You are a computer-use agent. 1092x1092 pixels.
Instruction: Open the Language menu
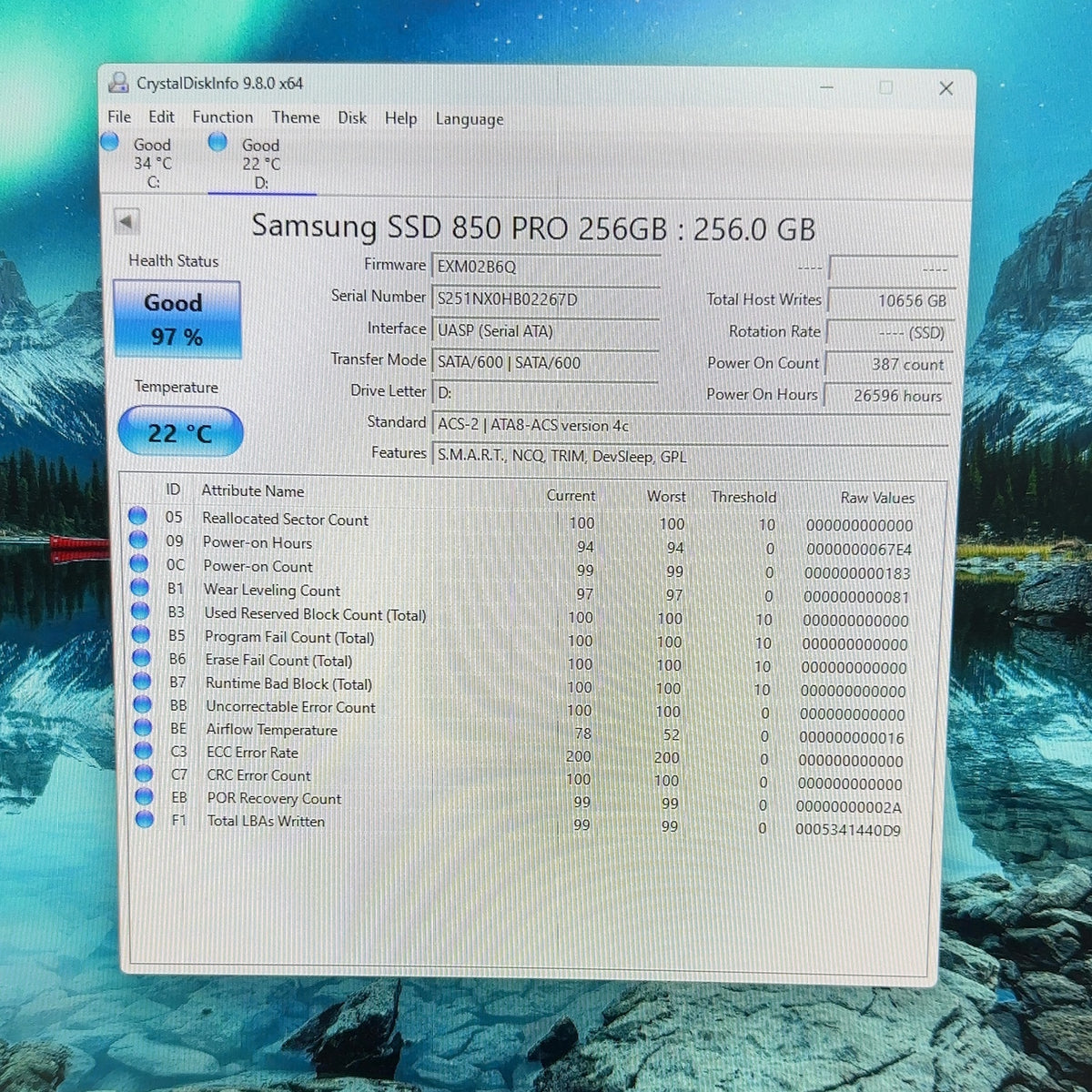[x=470, y=119]
